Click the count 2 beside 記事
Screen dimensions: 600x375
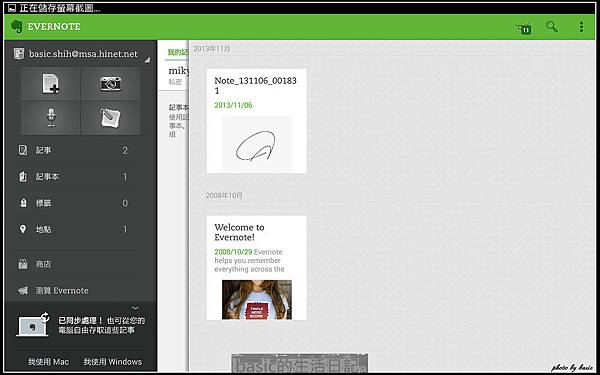[125, 150]
